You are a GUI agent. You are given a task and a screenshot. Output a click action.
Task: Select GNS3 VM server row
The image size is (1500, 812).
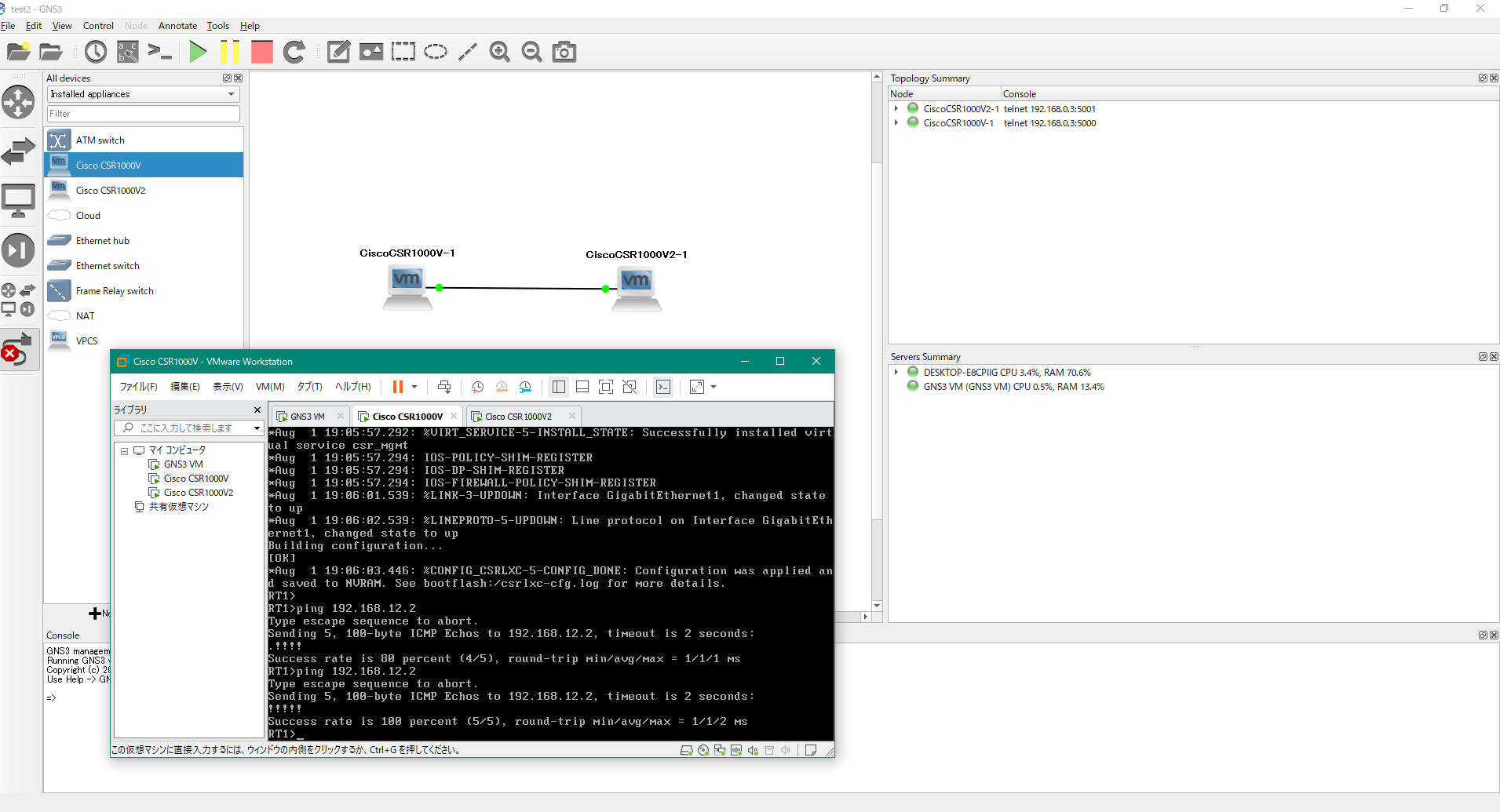(1013, 387)
